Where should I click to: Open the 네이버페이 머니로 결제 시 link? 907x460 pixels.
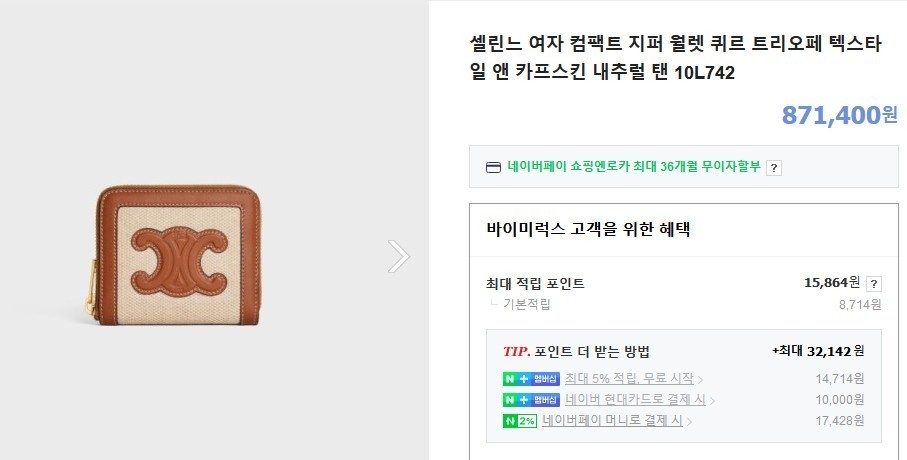[x=613, y=420]
